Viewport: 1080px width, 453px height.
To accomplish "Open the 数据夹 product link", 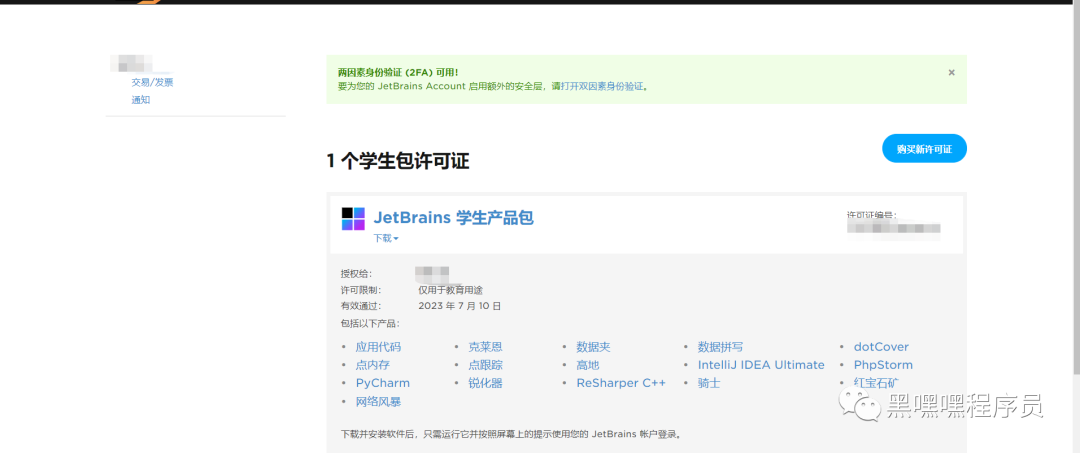I will (x=594, y=347).
